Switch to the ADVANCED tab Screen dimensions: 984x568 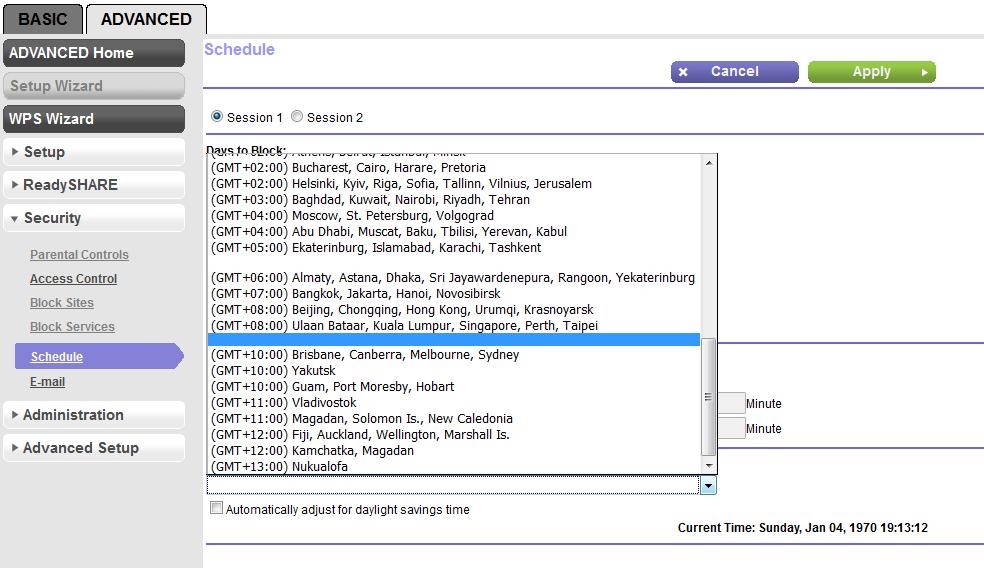pyautogui.click(x=146, y=19)
